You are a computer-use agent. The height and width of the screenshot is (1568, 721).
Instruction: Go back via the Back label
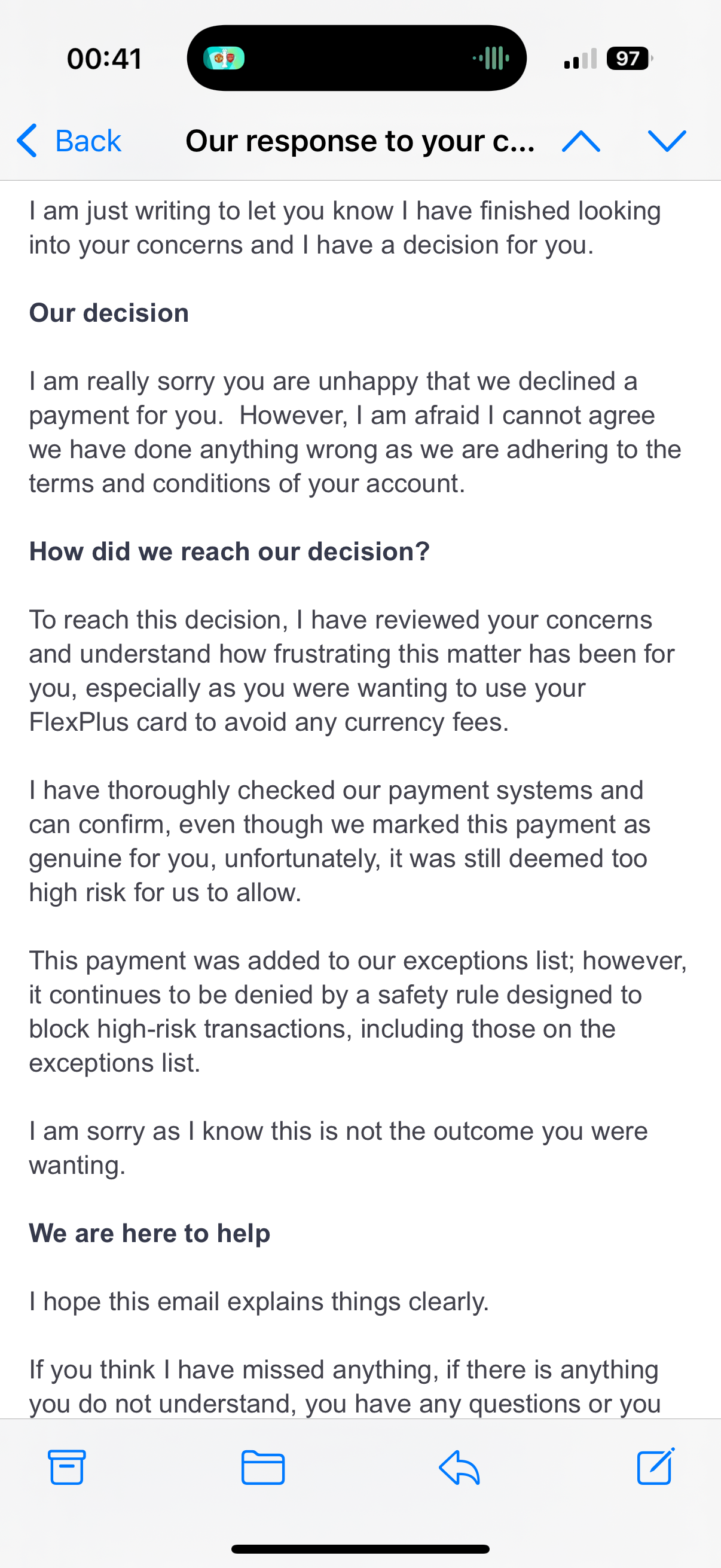pos(88,141)
